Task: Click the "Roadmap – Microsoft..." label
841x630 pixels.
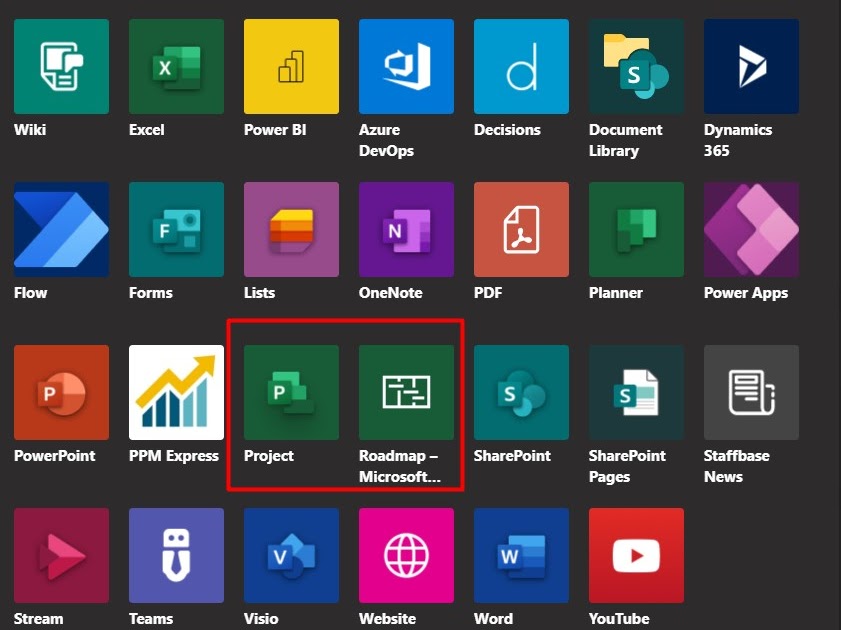Action: pyautogui.click(x=400, y=466)
